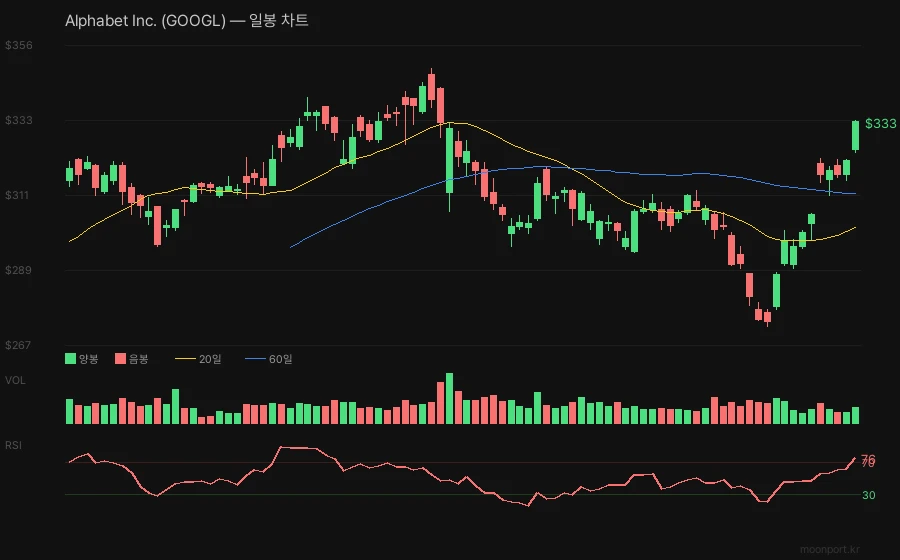Click the lowest red candlestick on the chart
Image resolution: width=900 pixels, height=560 pixels.
click(x=767, y=317)
